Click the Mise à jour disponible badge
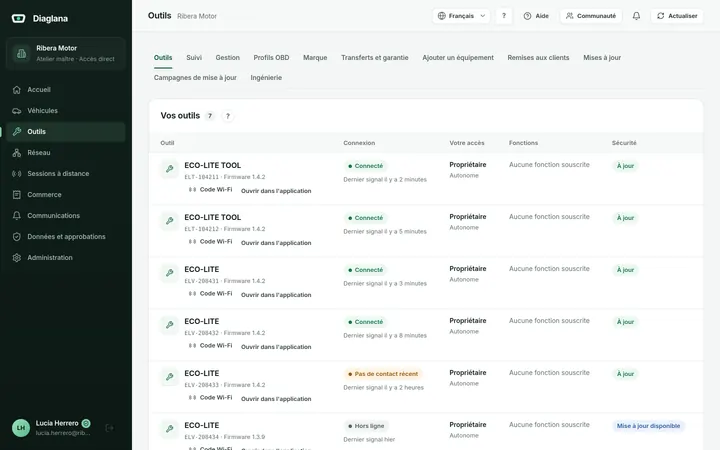 (648, 426)
